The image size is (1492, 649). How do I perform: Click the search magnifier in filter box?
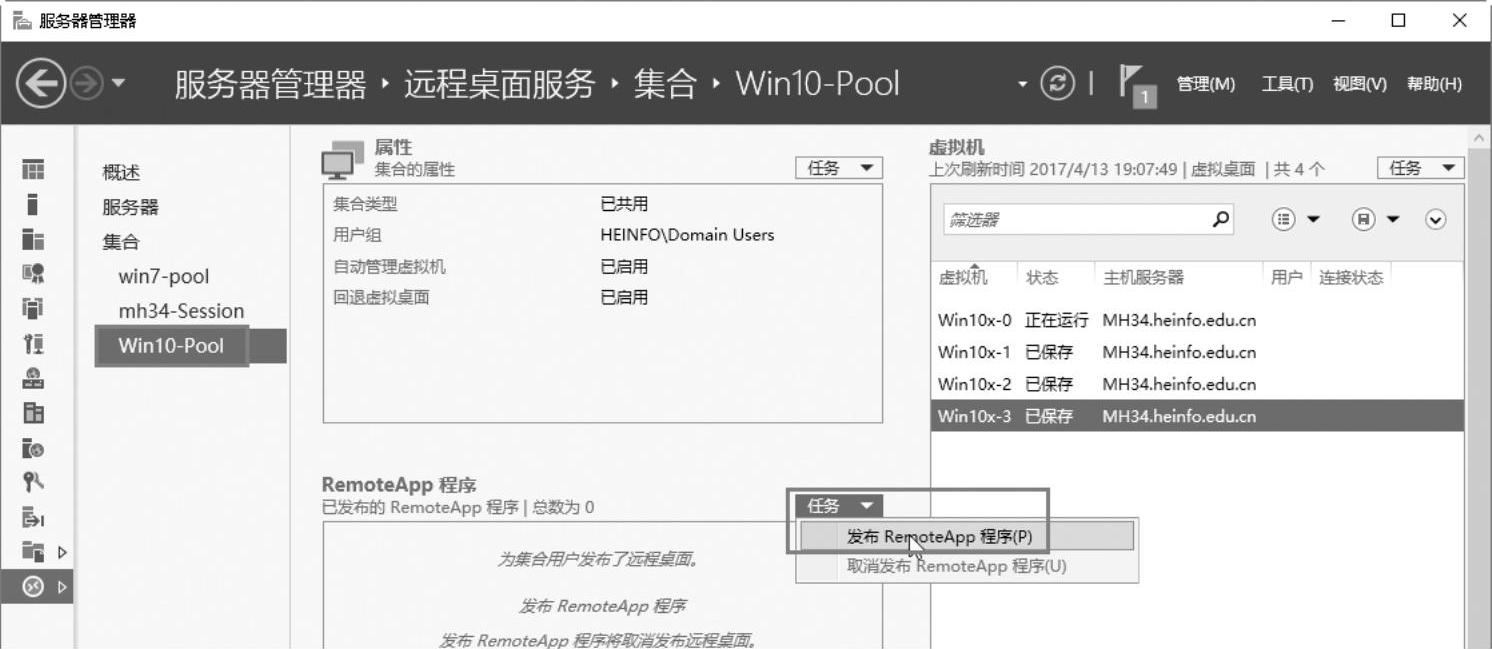[x=1220, y=219]
